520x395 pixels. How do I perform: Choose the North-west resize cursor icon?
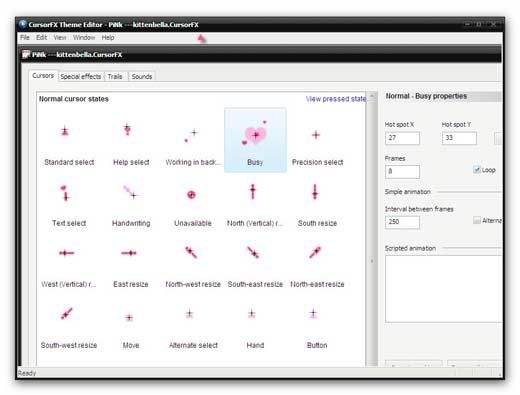[x=191, y=252]
